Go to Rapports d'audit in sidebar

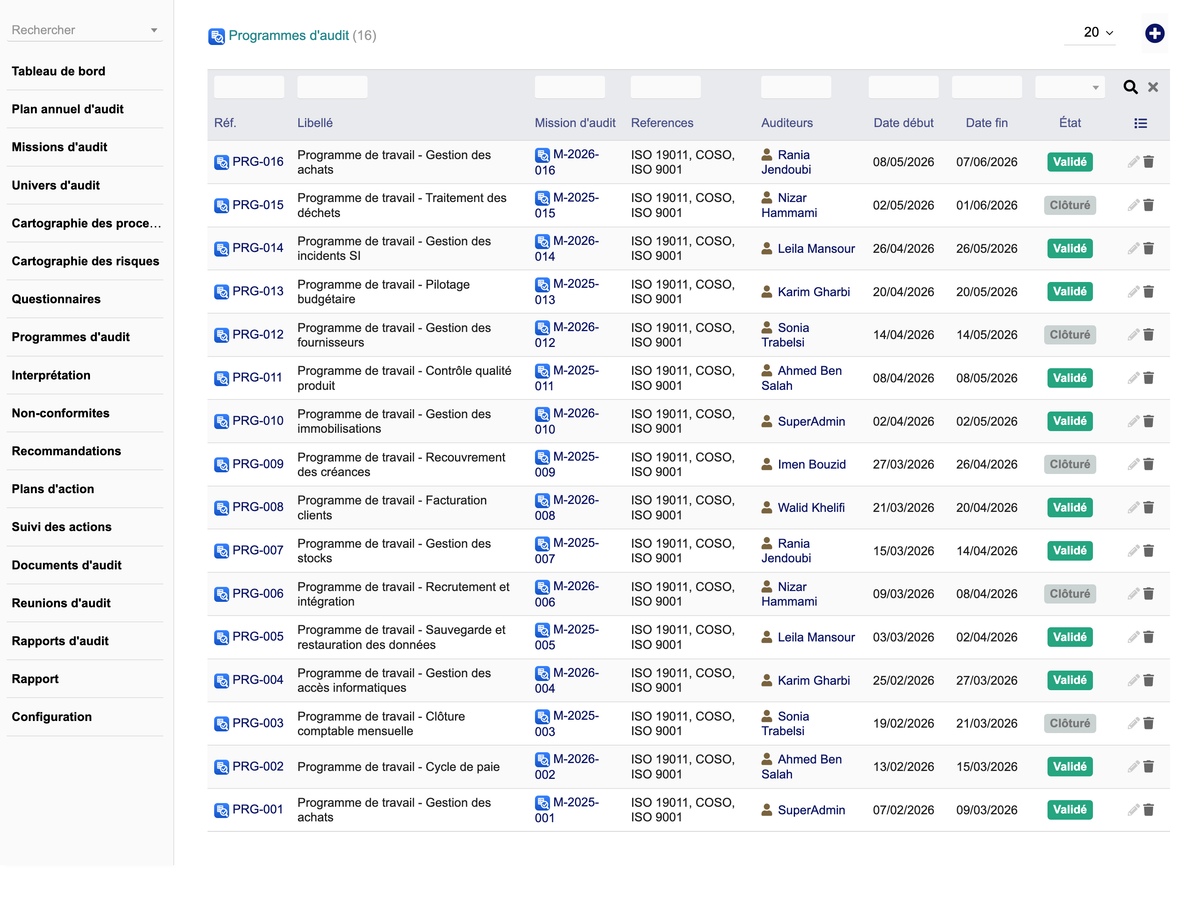[60, 641]
